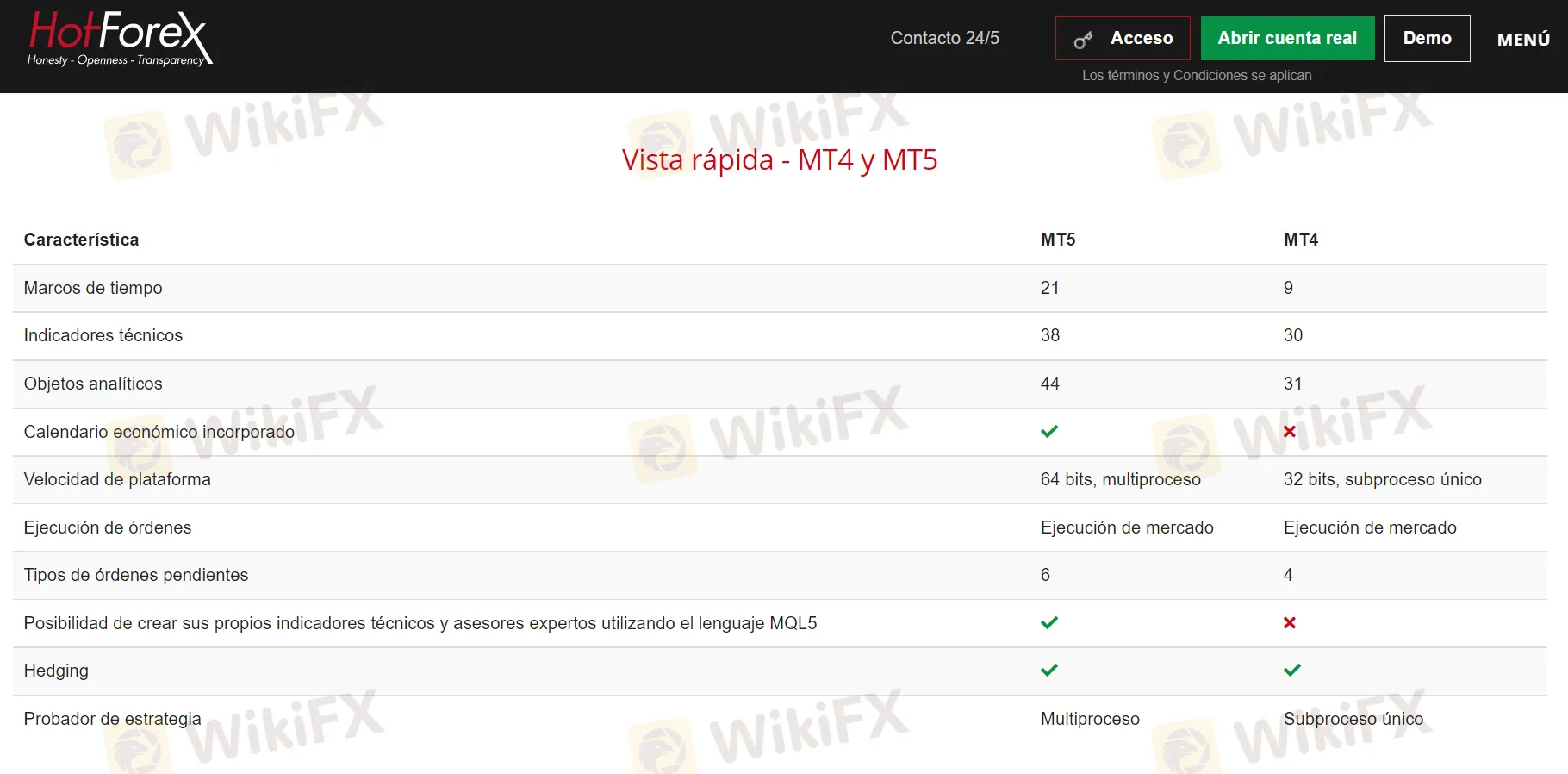Click green check for Calendario económico MT5
1568x774 pixels.
1049,431
